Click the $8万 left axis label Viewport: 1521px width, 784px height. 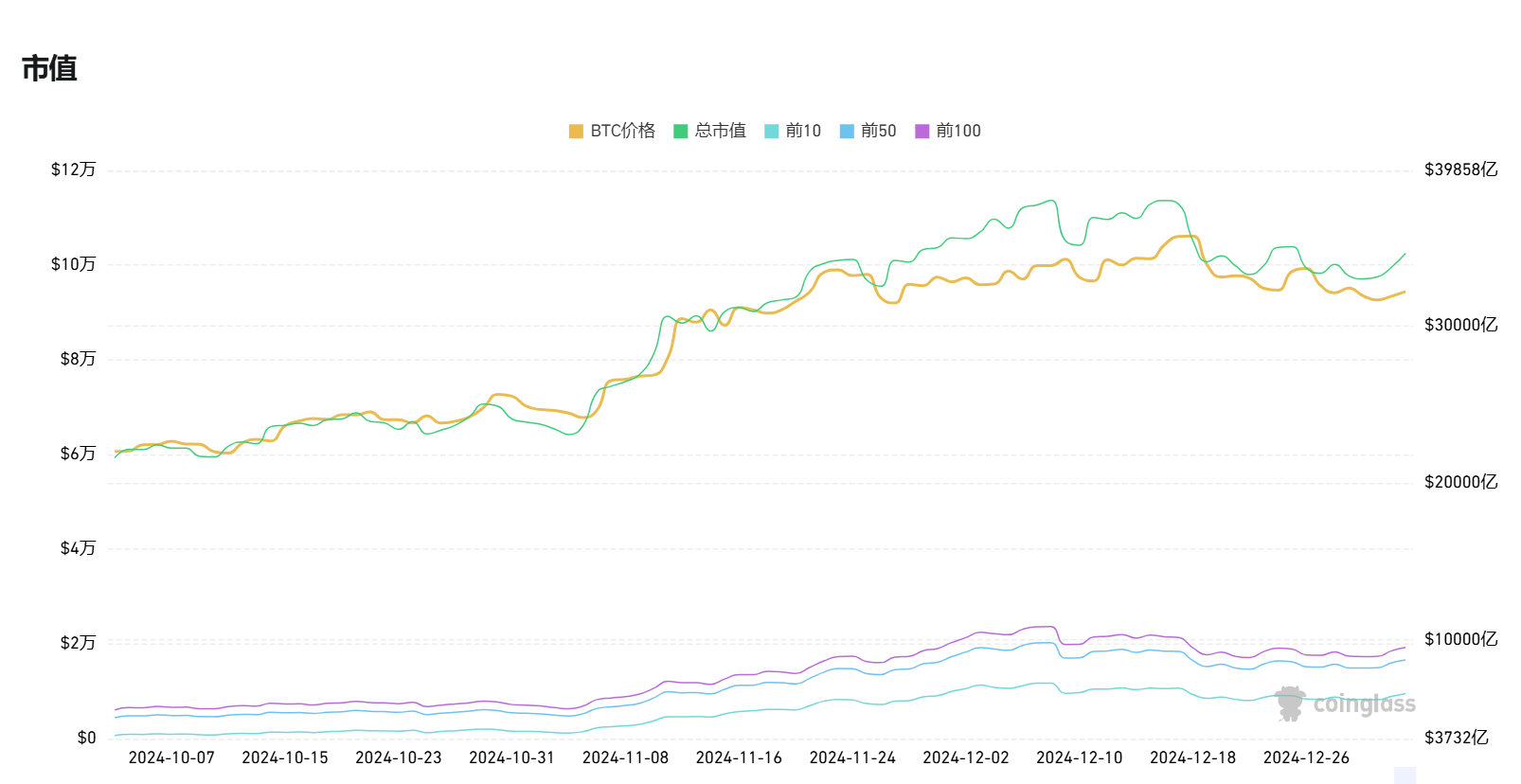(x=79, y=359)
